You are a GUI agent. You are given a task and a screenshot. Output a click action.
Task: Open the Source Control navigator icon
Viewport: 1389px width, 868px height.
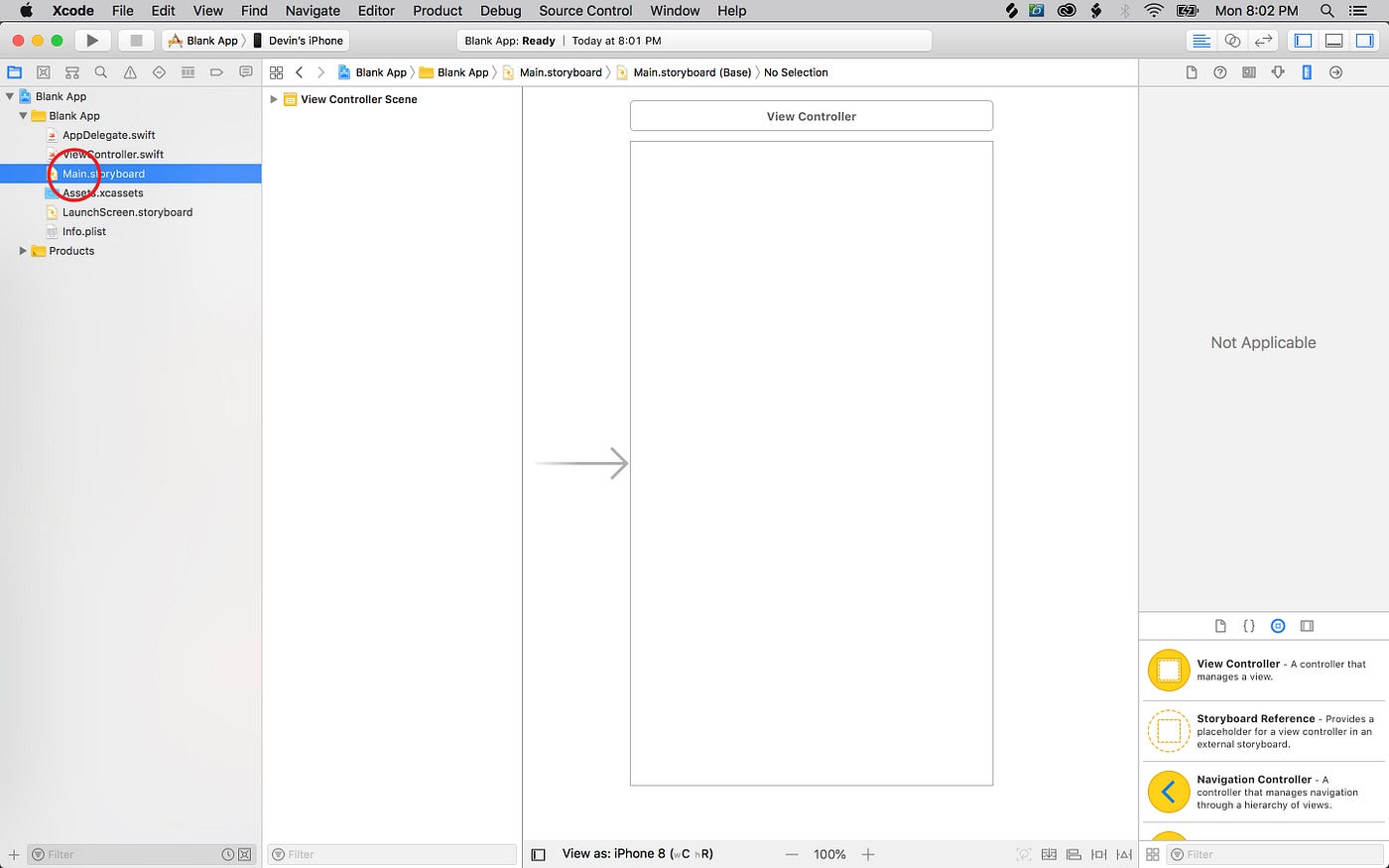pyautogui.click(x=44, y=72)
